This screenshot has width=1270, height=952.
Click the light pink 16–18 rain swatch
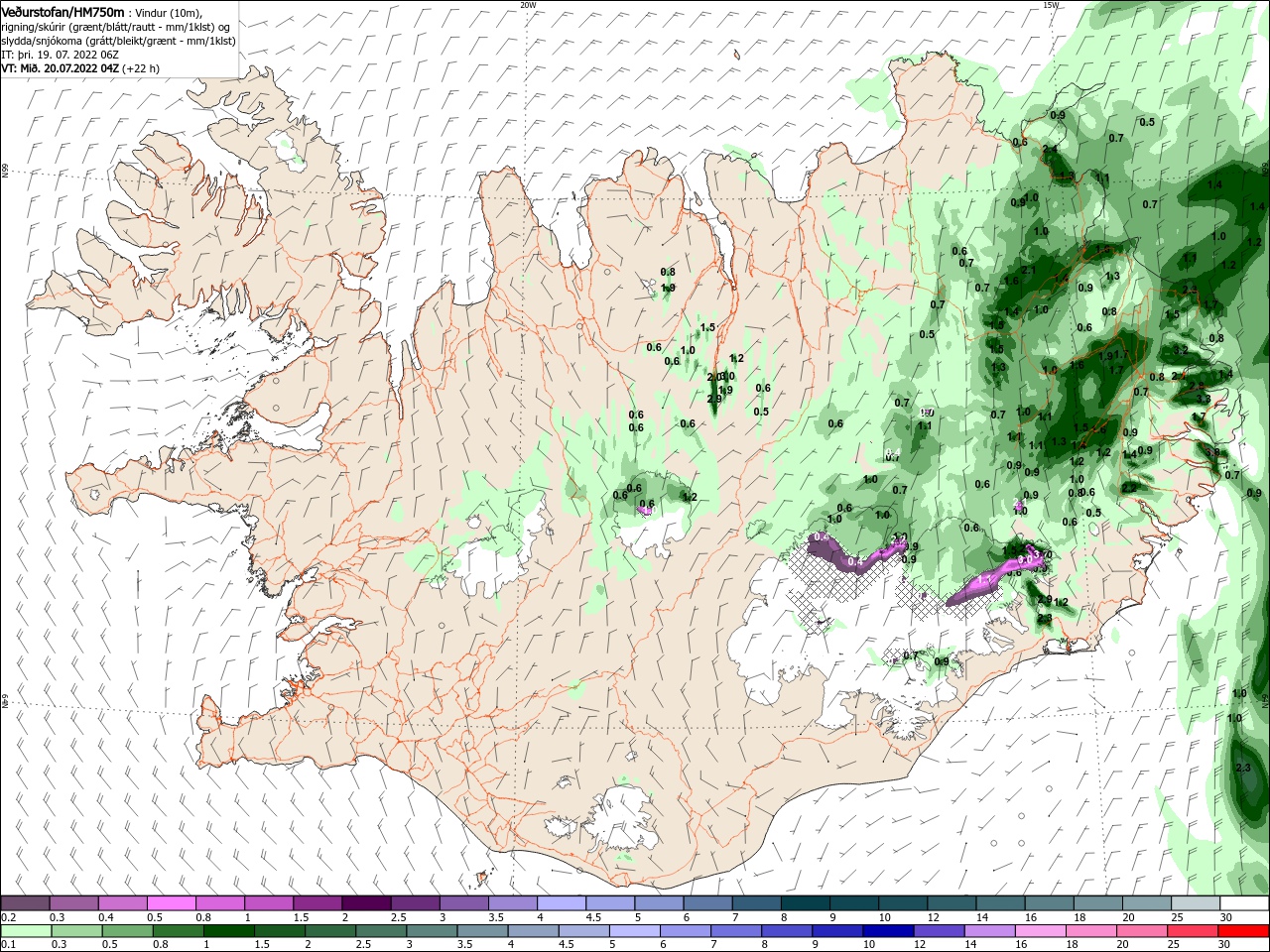pos(1041,931)
